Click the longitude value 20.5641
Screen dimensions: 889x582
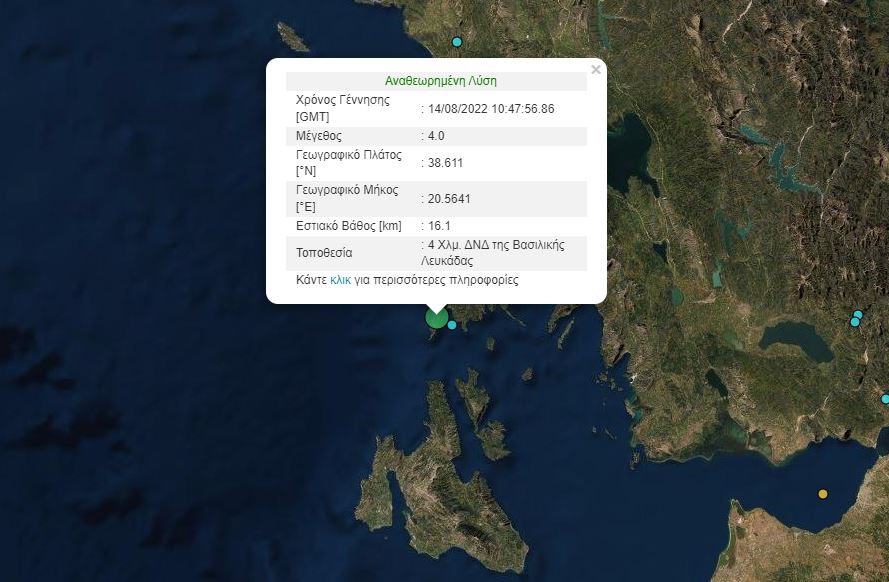pyautogui.click(x=448, y=199)
